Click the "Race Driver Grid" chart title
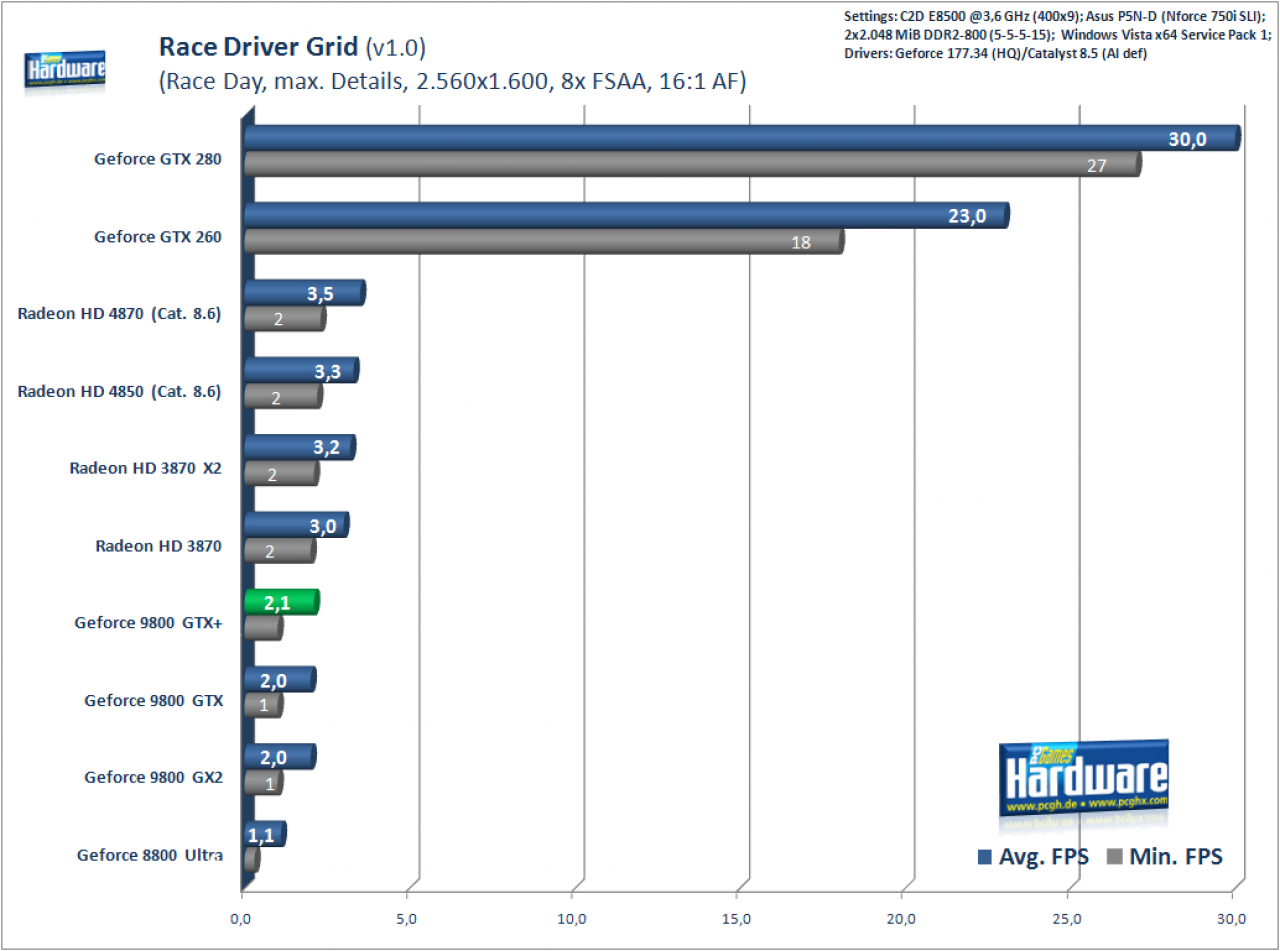 [260, 47]
